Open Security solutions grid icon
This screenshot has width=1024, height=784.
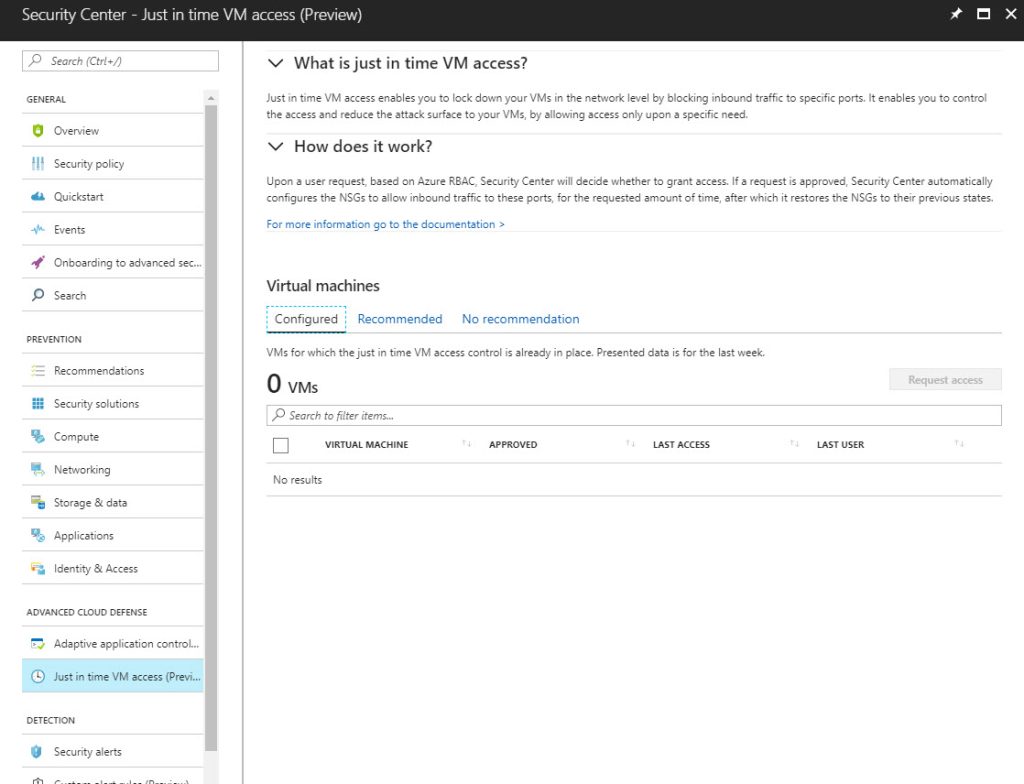(38, 404)
